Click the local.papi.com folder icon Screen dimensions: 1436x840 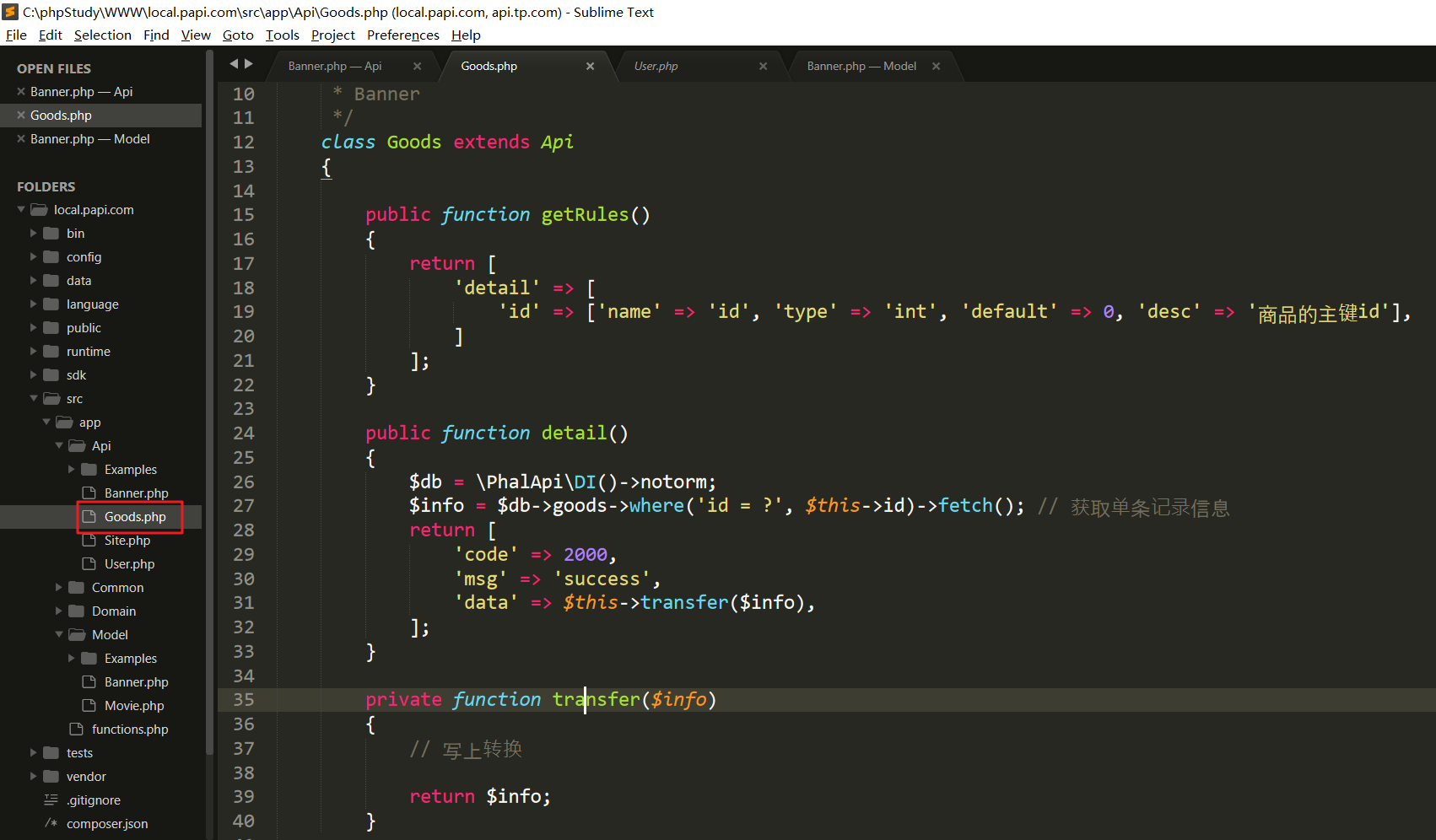pyautogui.click(x=39, y=209)
